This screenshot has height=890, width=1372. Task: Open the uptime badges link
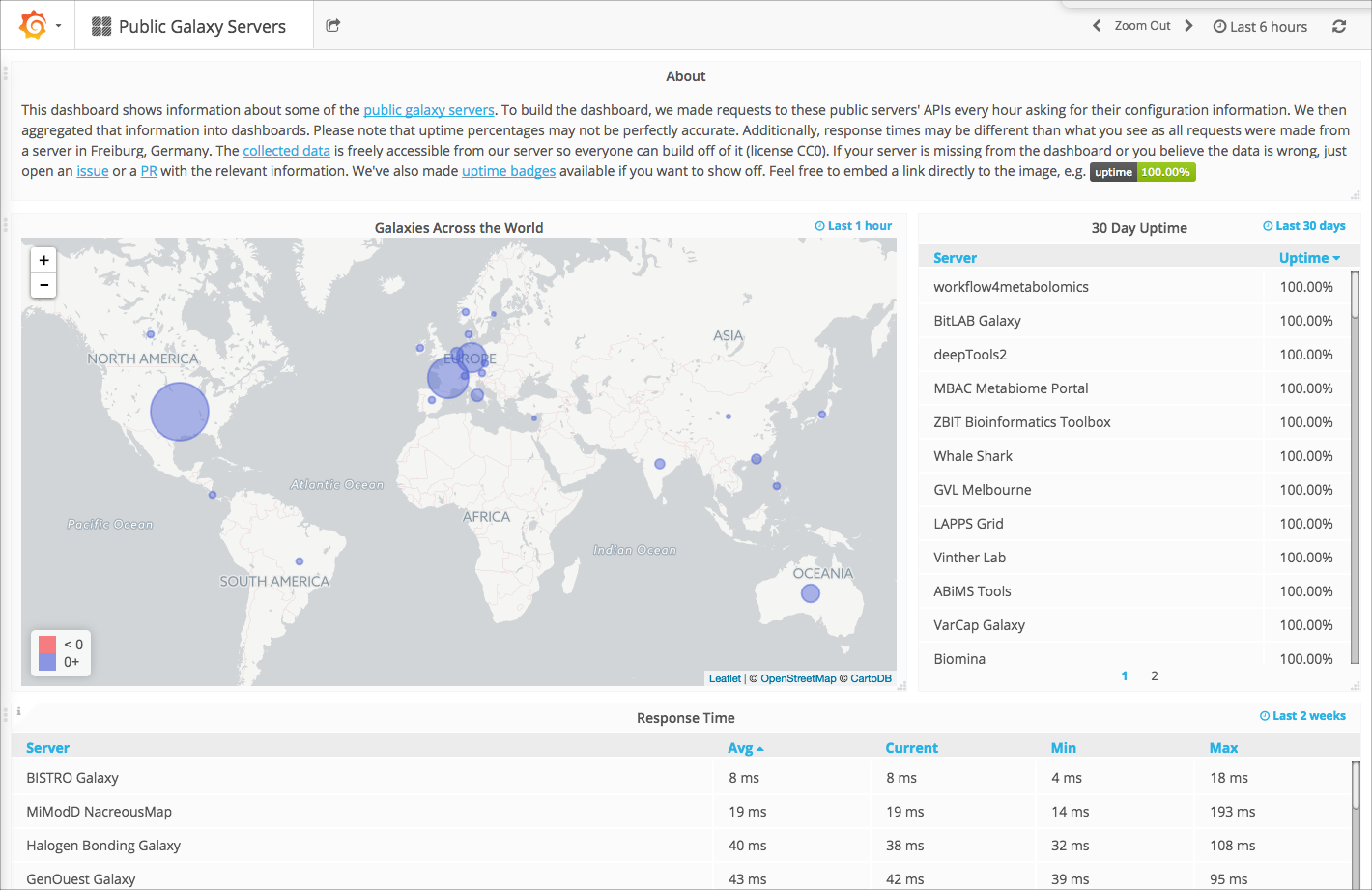[x=508, y=171]
